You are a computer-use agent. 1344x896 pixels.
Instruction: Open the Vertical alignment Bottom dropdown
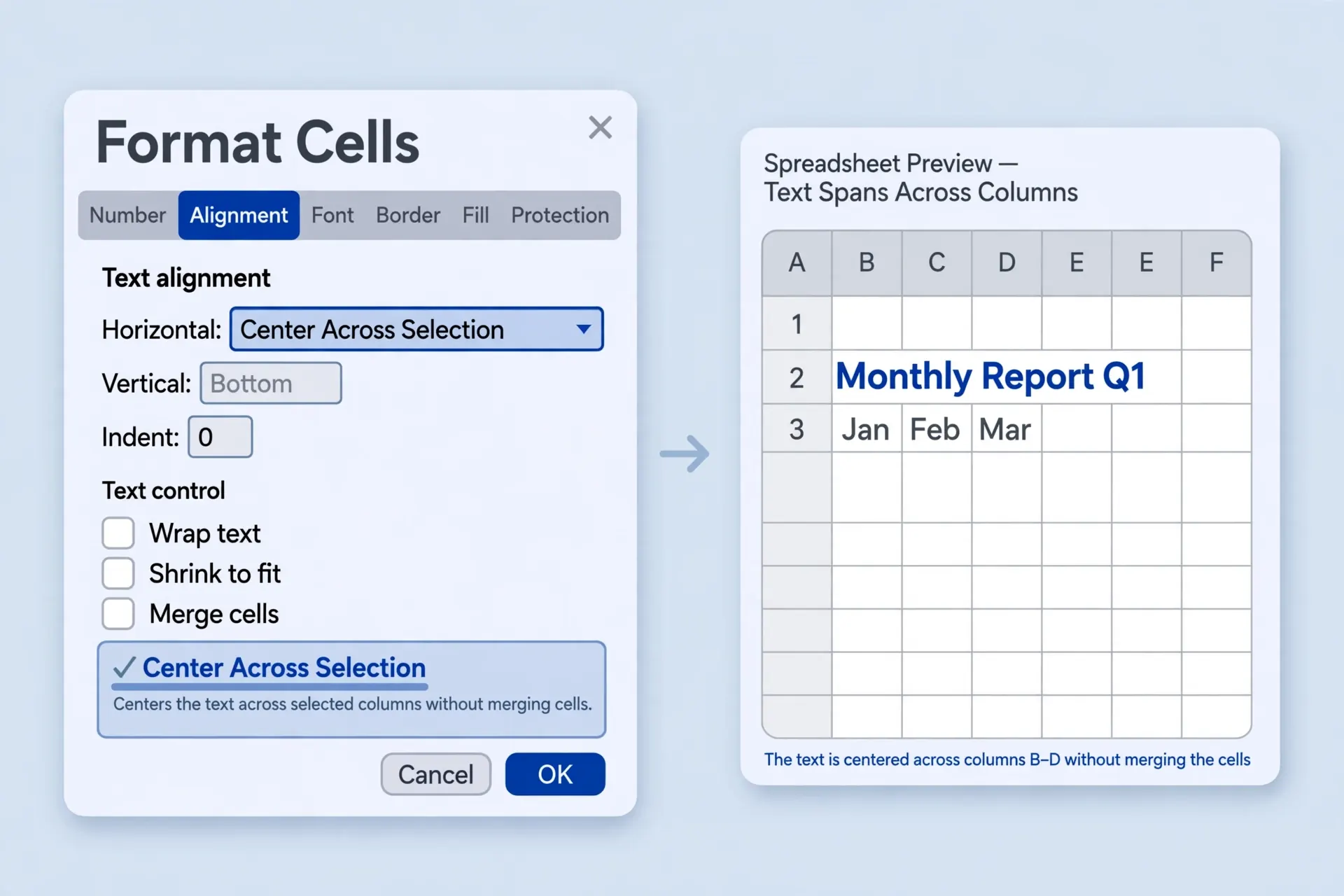click(271, 383)
